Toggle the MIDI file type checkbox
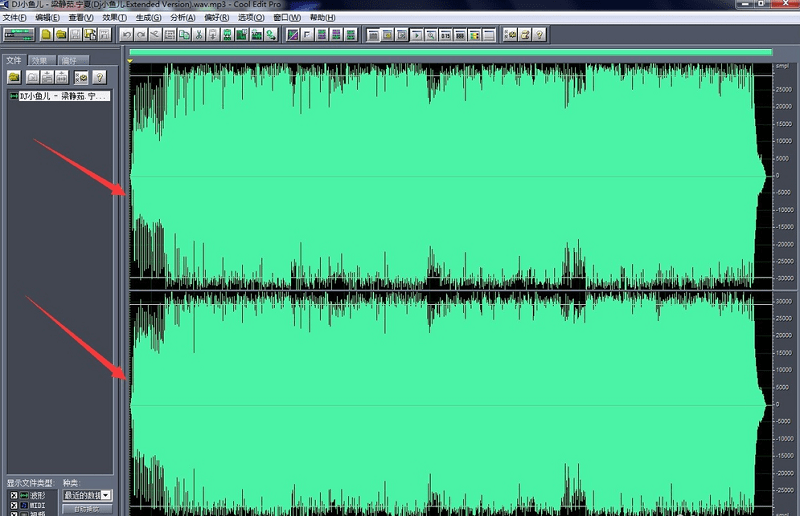 point(13,507)
